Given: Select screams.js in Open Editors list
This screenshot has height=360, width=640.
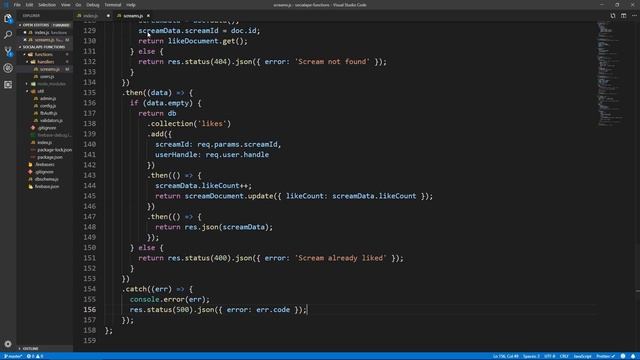Looking at the screenshot, I should [44, 40].
